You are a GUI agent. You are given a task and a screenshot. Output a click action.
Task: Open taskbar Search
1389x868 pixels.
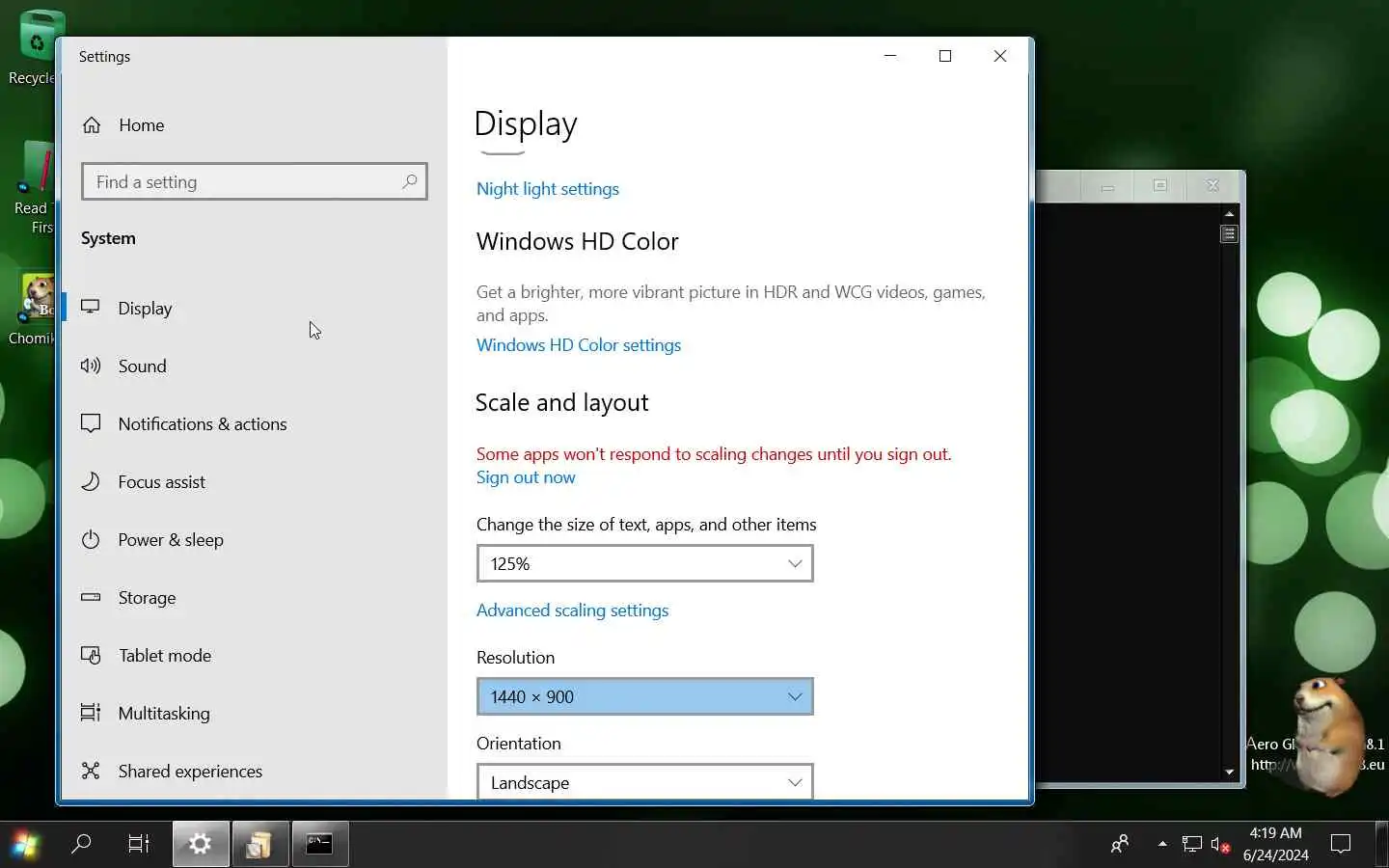point(82,844)
